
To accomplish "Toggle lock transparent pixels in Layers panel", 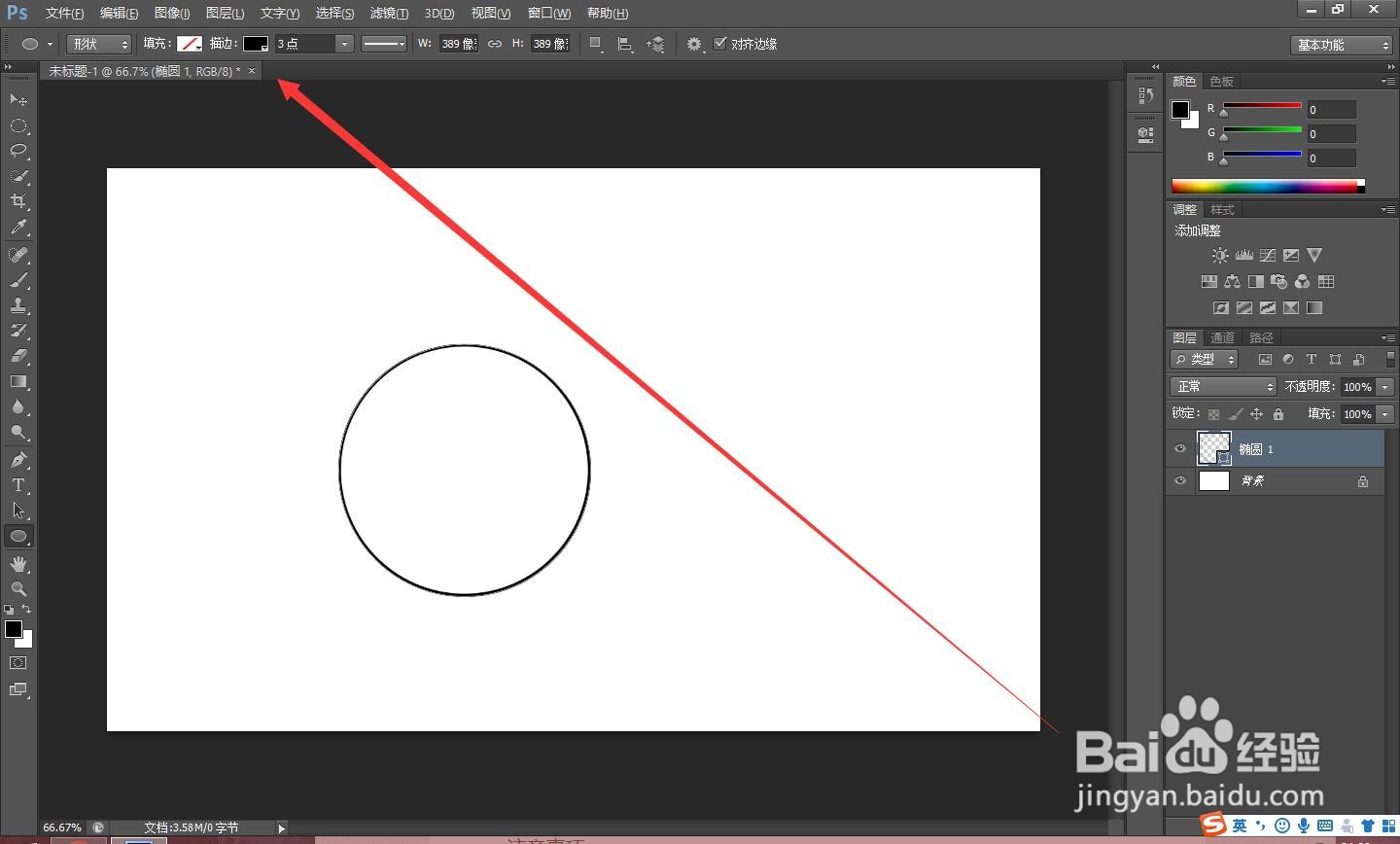I will (1213, 414).
